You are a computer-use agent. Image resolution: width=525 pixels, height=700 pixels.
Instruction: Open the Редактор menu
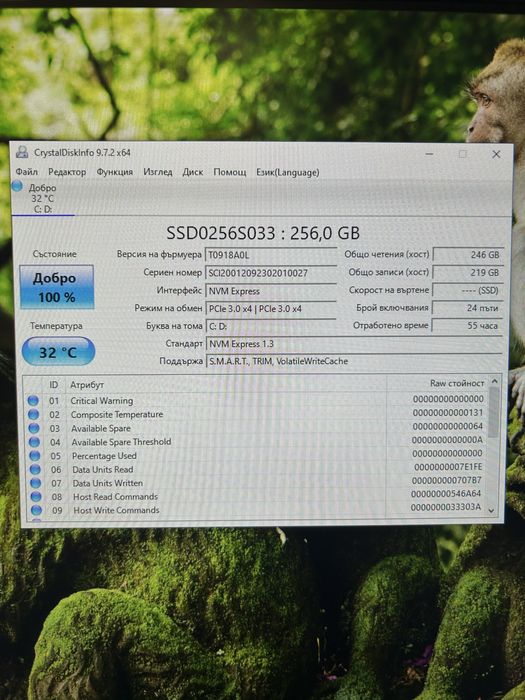(x=67, y=172)
